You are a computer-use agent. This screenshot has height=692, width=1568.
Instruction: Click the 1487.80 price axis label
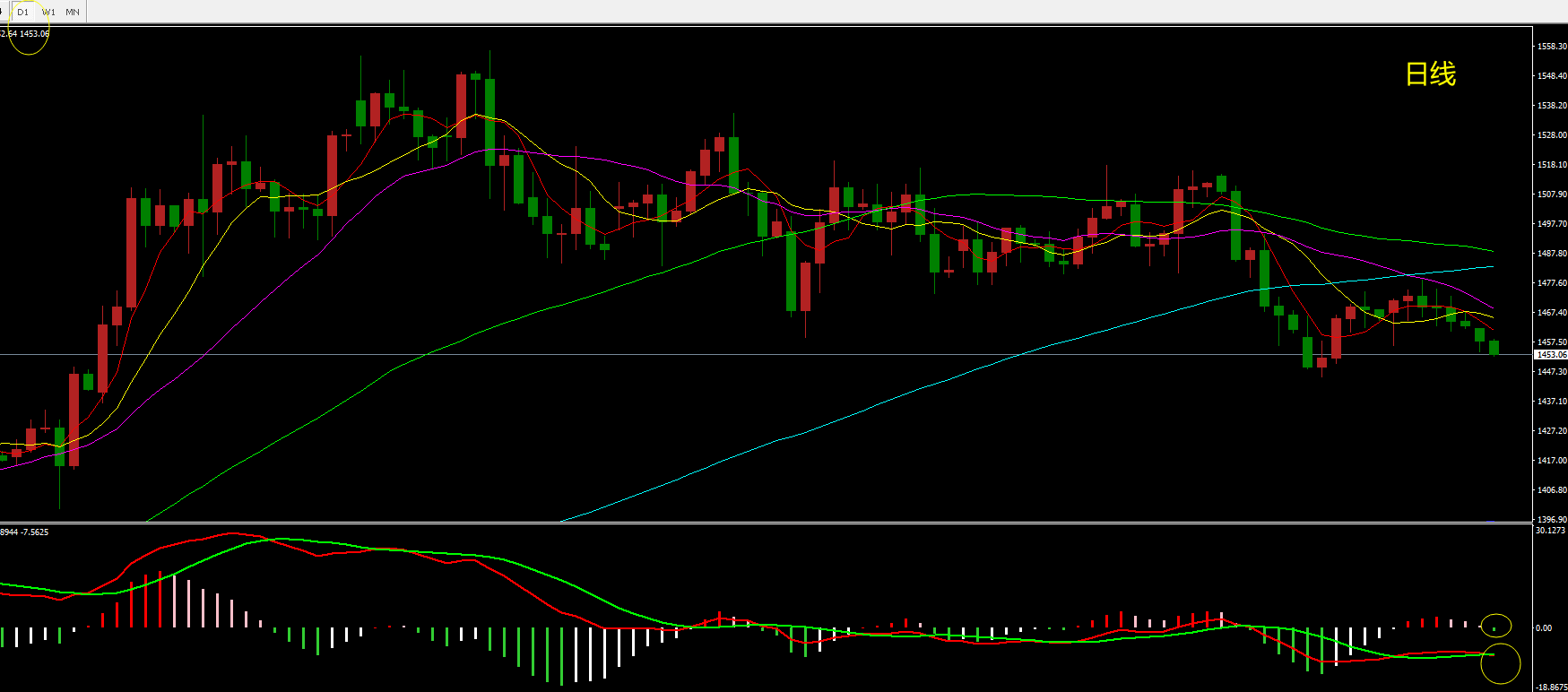(x=1552, y=253)
